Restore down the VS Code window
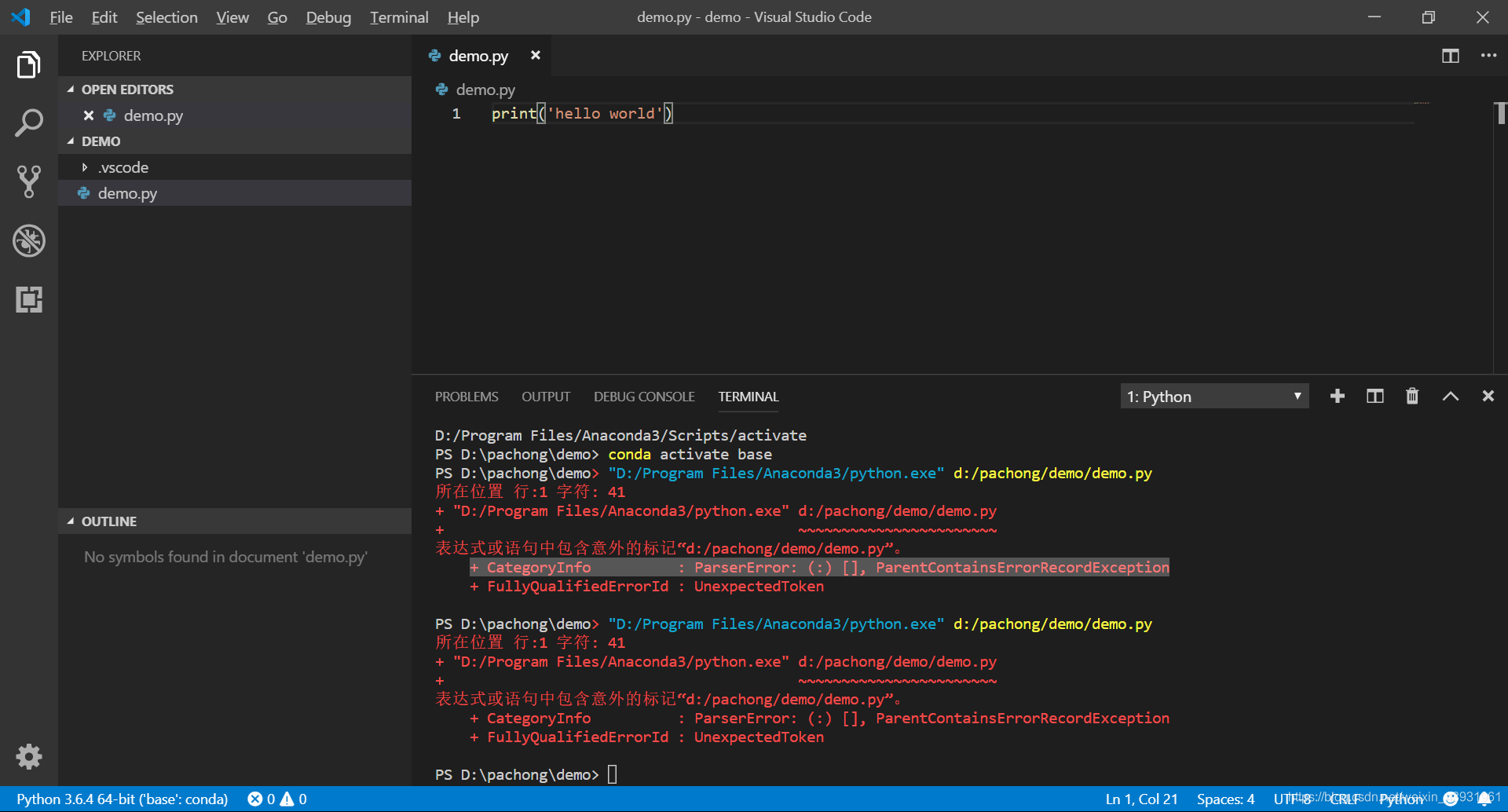The image size is (1508, 812). (1429, 17)
